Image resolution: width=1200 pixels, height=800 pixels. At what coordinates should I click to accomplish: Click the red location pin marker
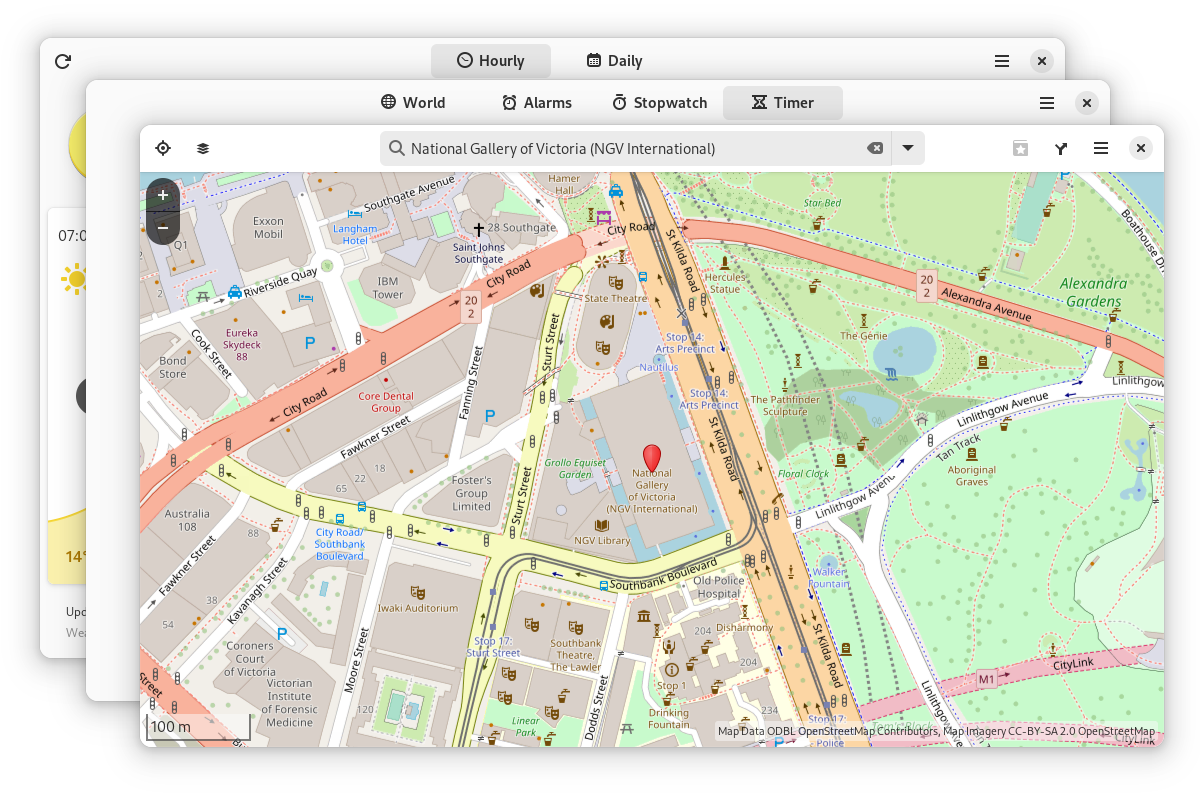[x=652, y=458]
